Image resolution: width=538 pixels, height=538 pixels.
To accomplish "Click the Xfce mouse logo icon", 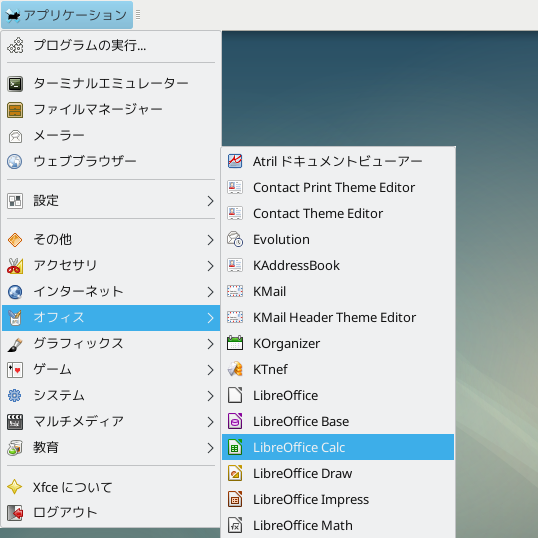I will [13, 15].
